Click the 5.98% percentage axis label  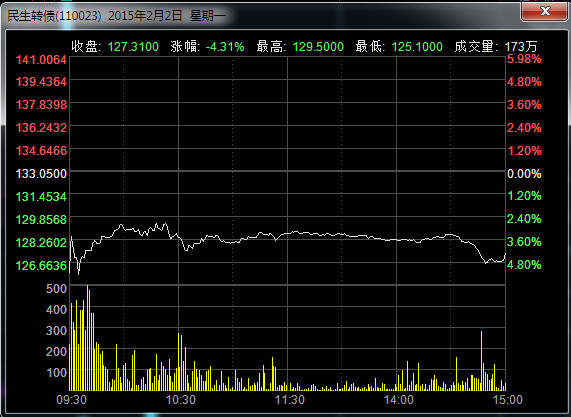[x=524, y=59]
